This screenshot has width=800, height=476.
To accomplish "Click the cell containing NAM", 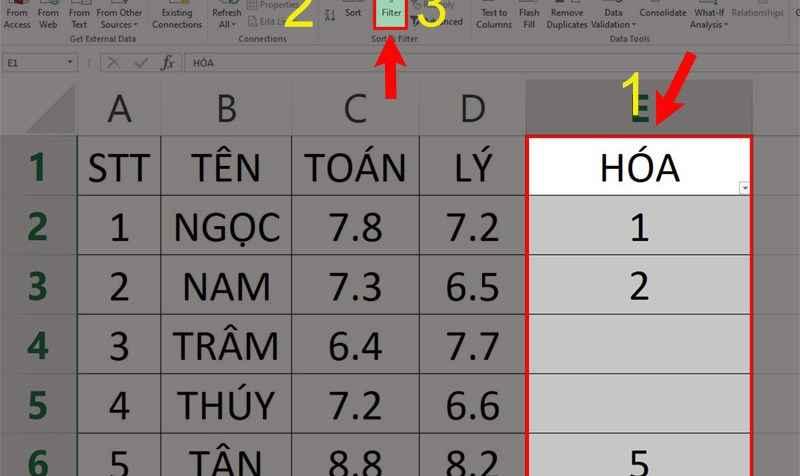I will point(227,284).
